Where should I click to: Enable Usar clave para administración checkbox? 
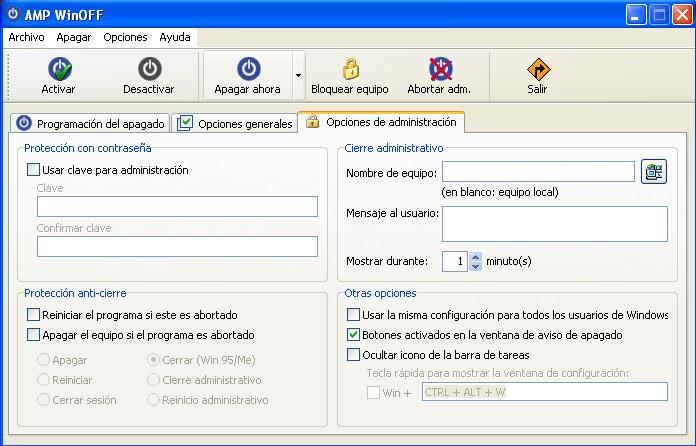click(x=33, y=170)
